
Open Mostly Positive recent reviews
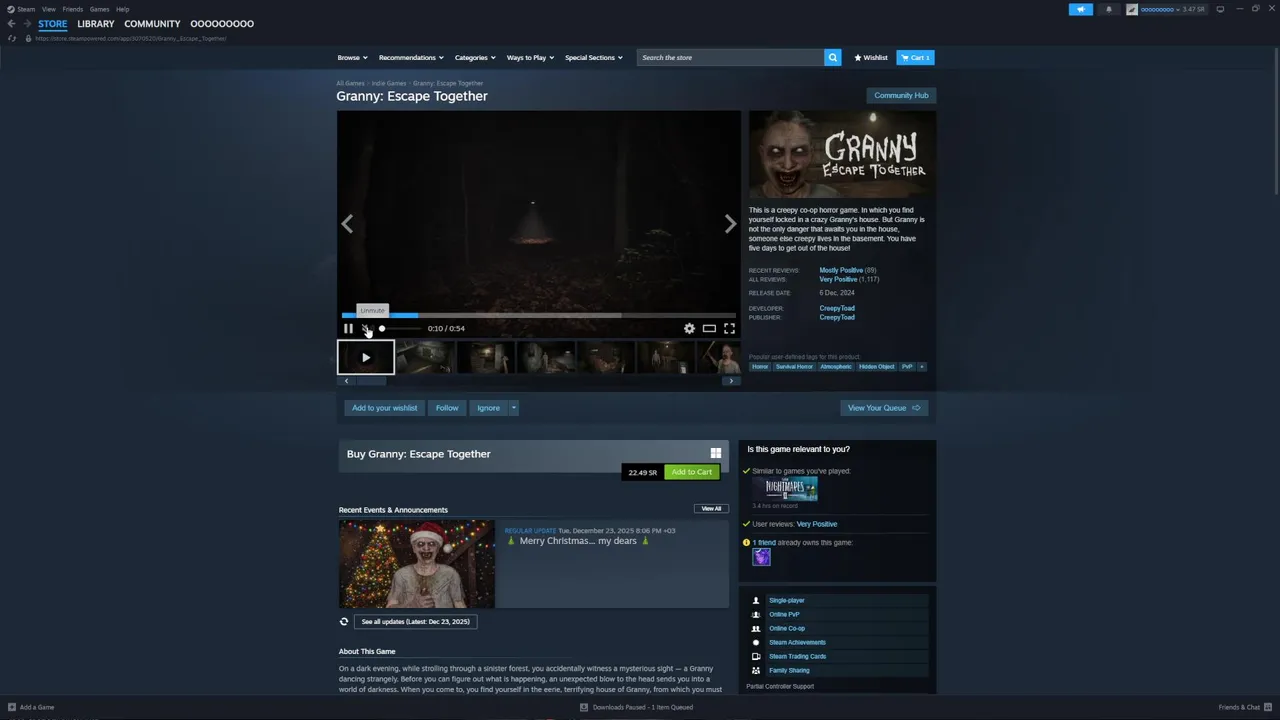pyautogui.click(x=841, y=270)
